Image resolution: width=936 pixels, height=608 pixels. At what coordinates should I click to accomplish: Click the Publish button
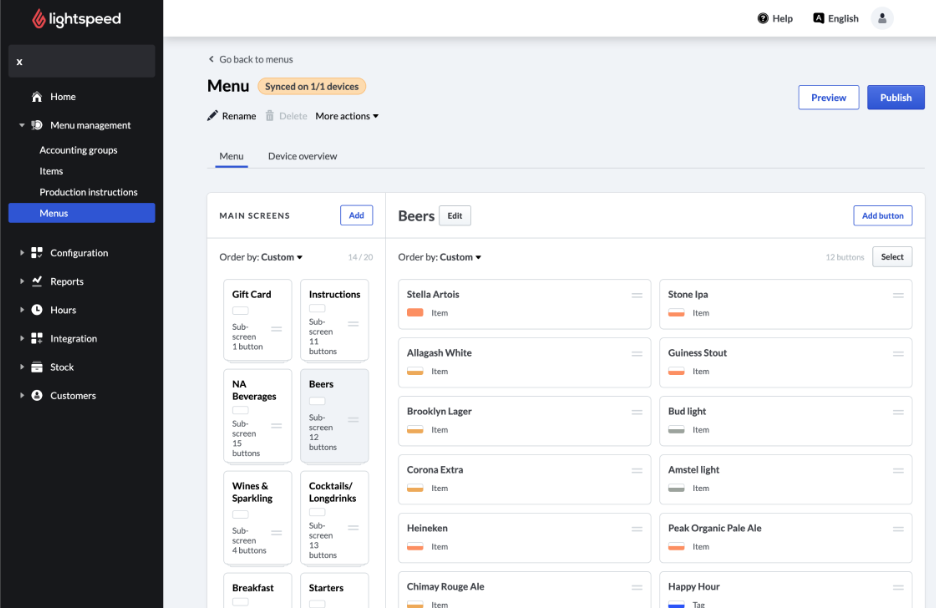pyautogui.click(x=895, y=97)
